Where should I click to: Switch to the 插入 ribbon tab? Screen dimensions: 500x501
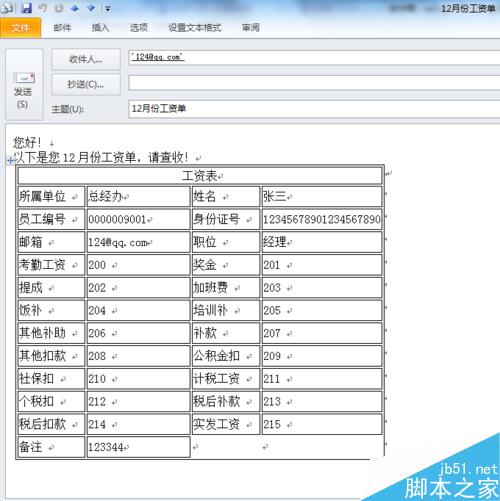[100, 28]
